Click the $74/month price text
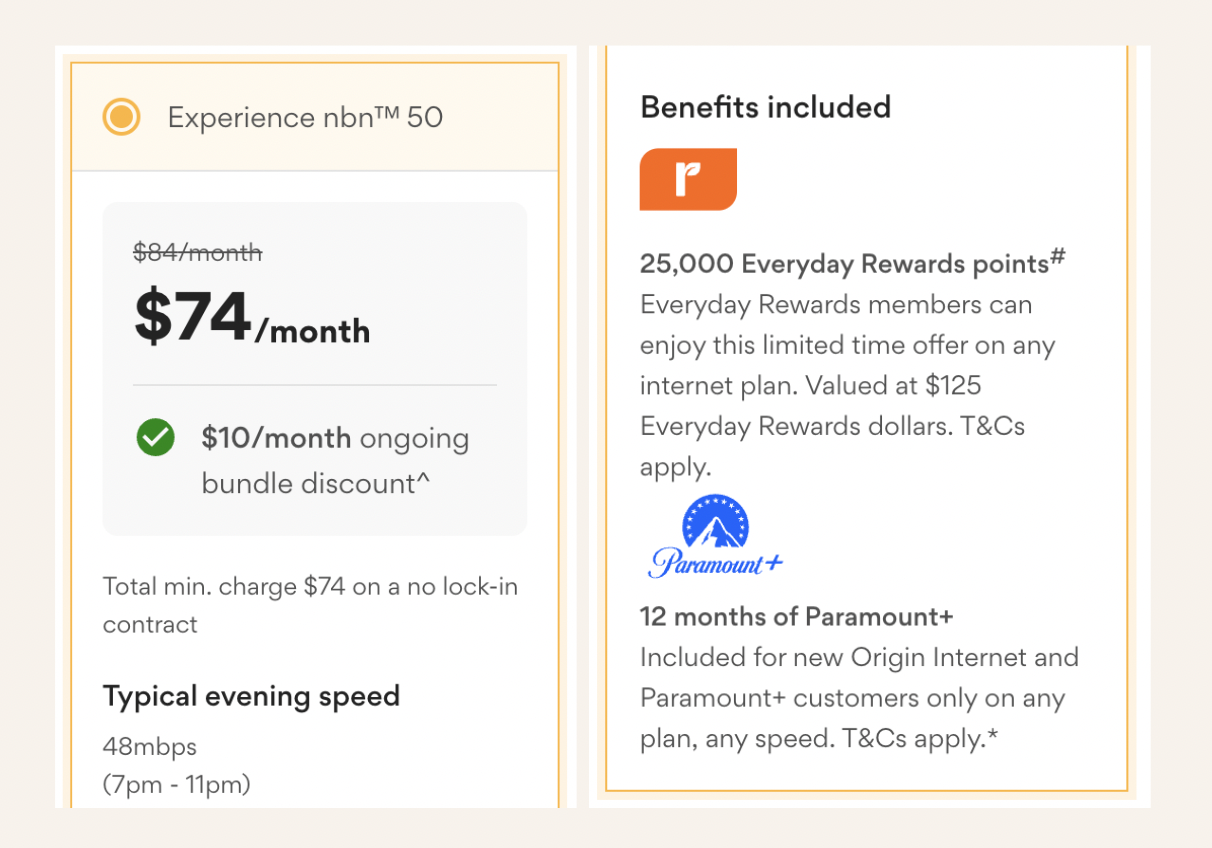This screenshot has height=848, width=1212. [x=252, y=318]
